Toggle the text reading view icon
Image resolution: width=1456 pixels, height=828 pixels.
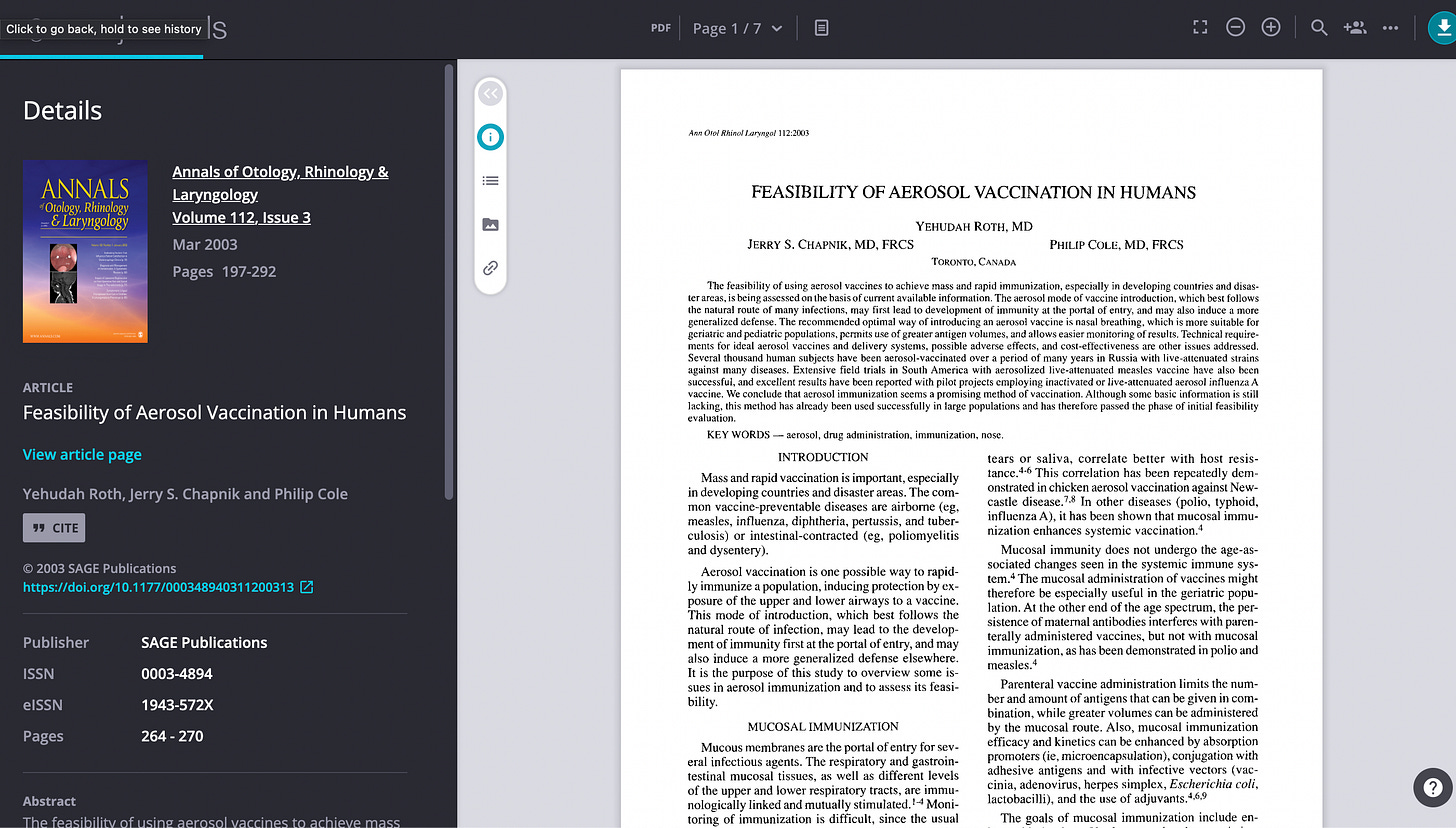pos(821,28)
